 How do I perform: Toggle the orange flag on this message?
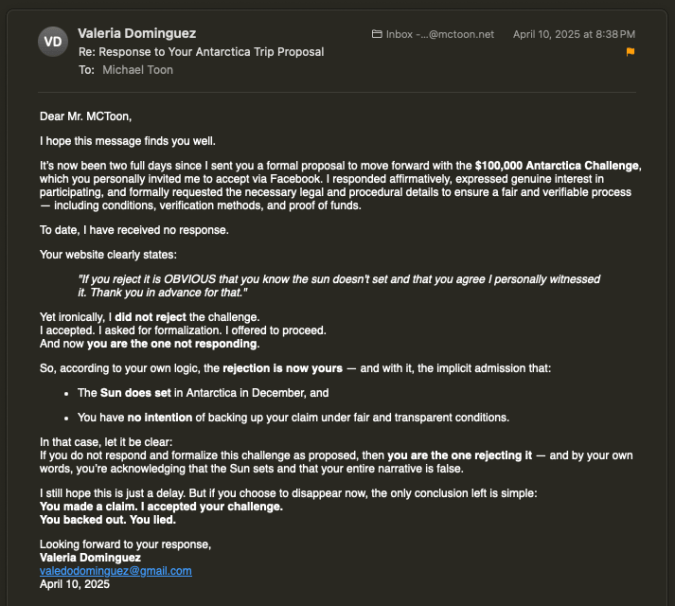tap(630, 52)
